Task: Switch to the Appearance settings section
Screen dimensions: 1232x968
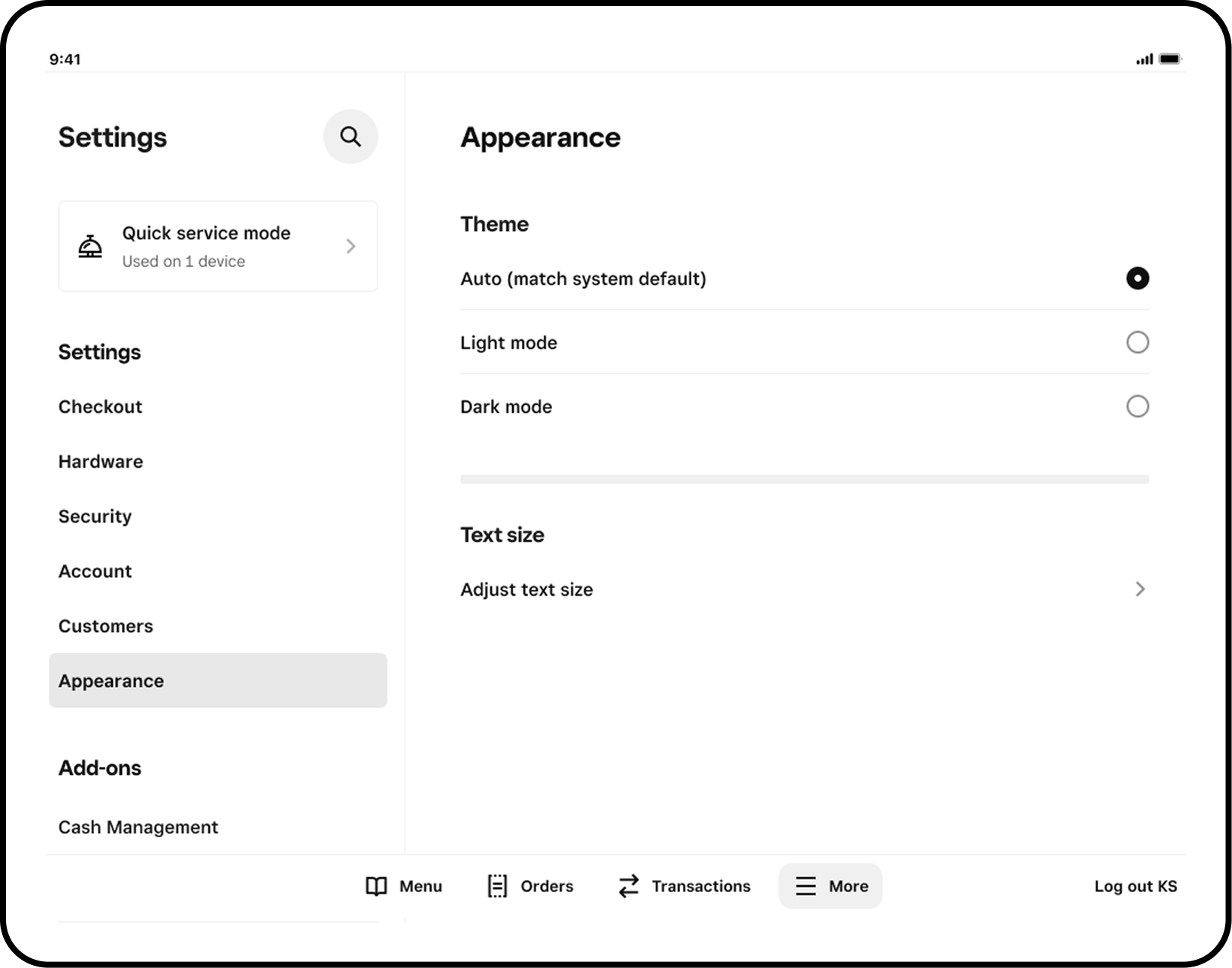Action: pos(111,681)
